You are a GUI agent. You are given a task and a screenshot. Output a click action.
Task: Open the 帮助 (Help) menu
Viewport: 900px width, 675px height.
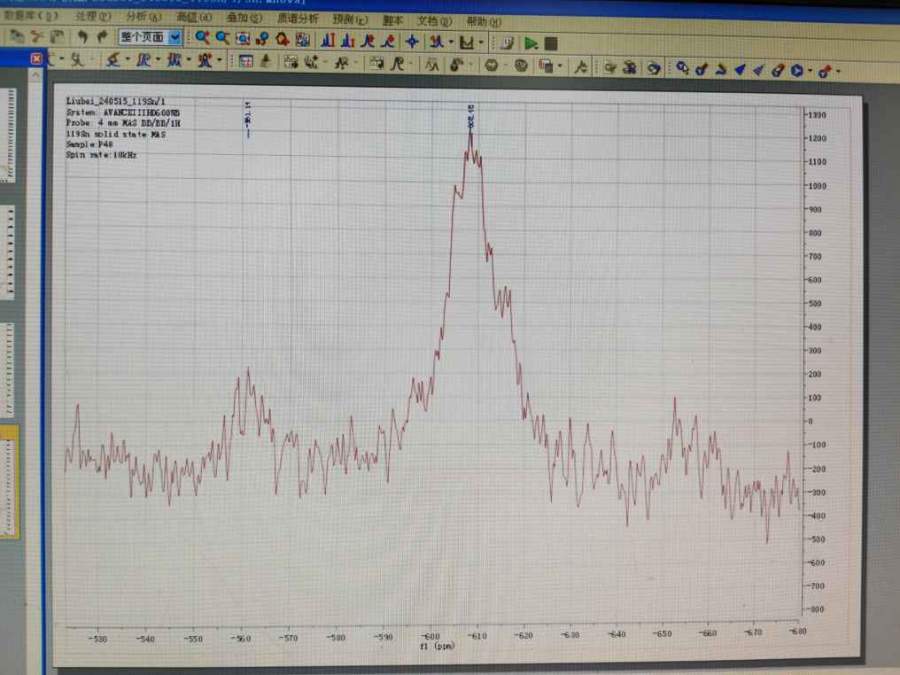coord(483,21)
